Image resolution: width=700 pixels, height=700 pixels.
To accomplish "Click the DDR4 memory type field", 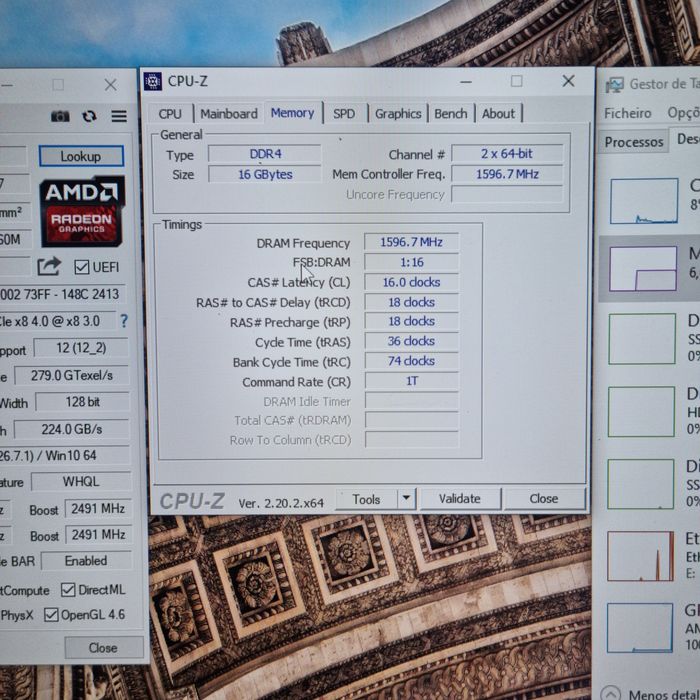I will click(x=265, y=154).
